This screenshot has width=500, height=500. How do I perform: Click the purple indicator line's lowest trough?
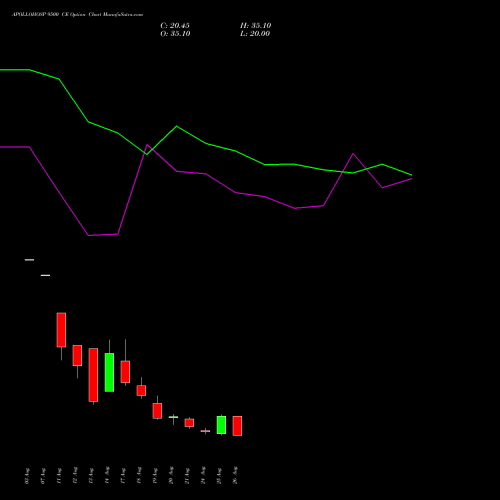click(89, 235)
